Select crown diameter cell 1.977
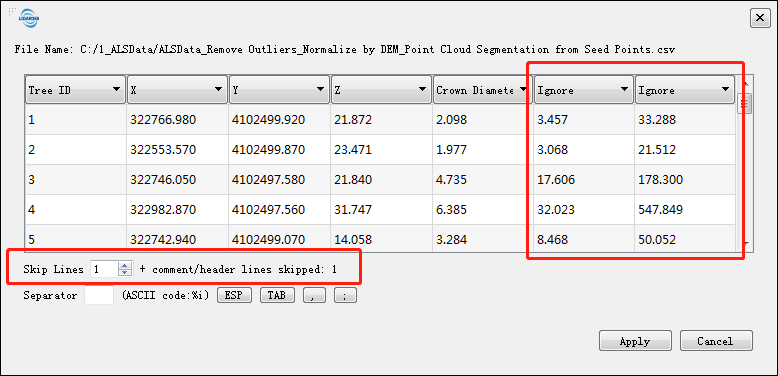The image size is (778, 376). click(x=482, y=149)
